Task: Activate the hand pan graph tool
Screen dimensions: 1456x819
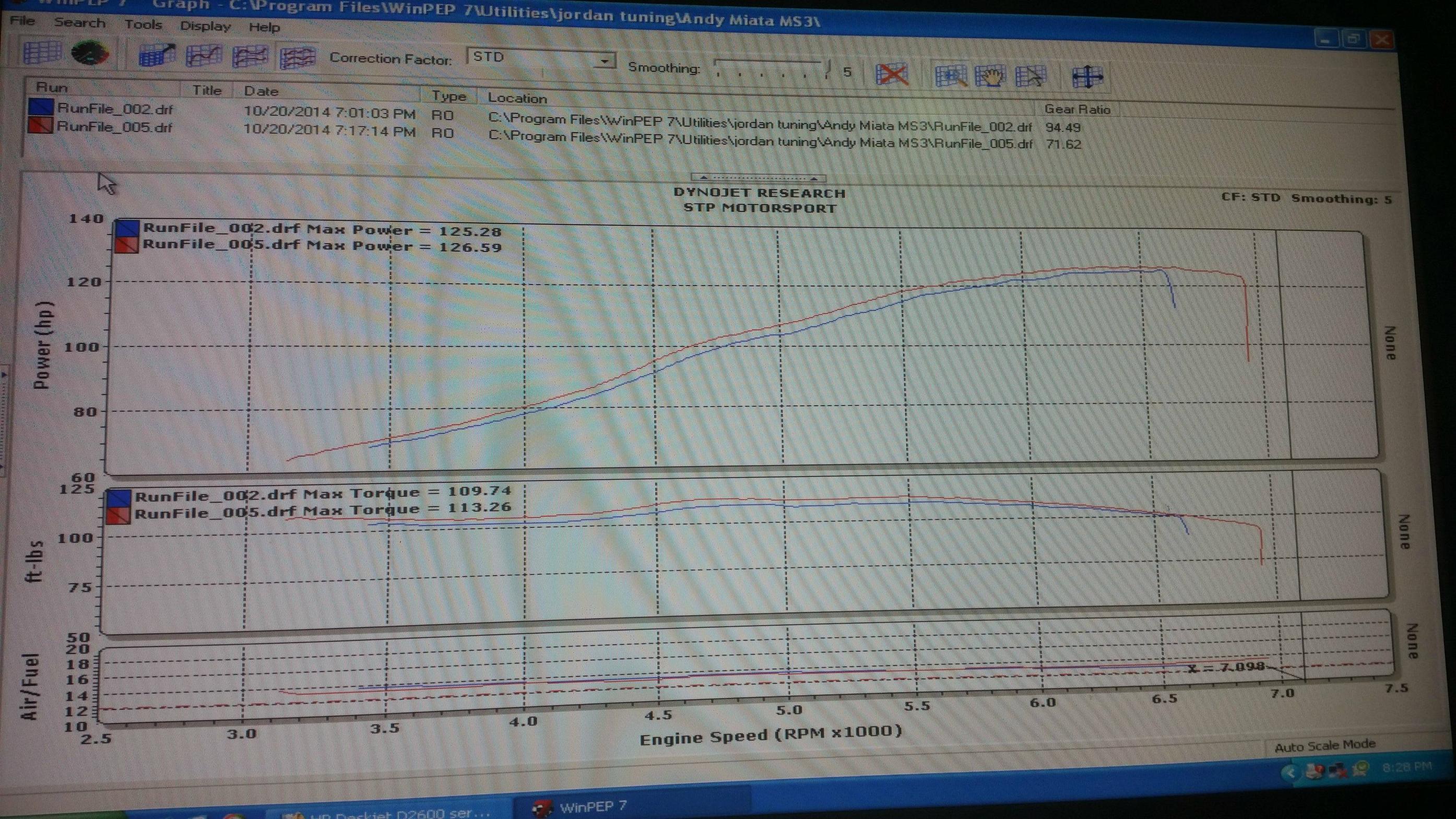Action: point(990,76)
